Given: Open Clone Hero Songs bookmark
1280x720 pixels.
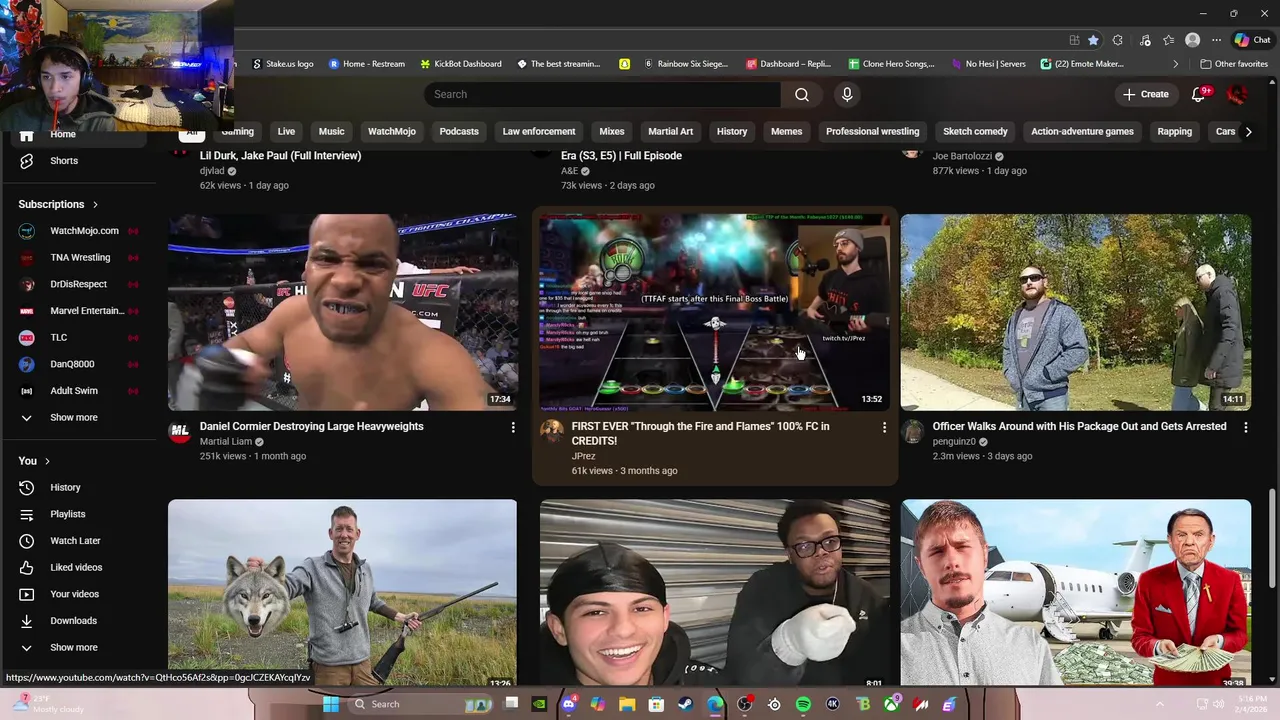Looking at the screenshot, I should pyautogui.click(x=891, y=64).
